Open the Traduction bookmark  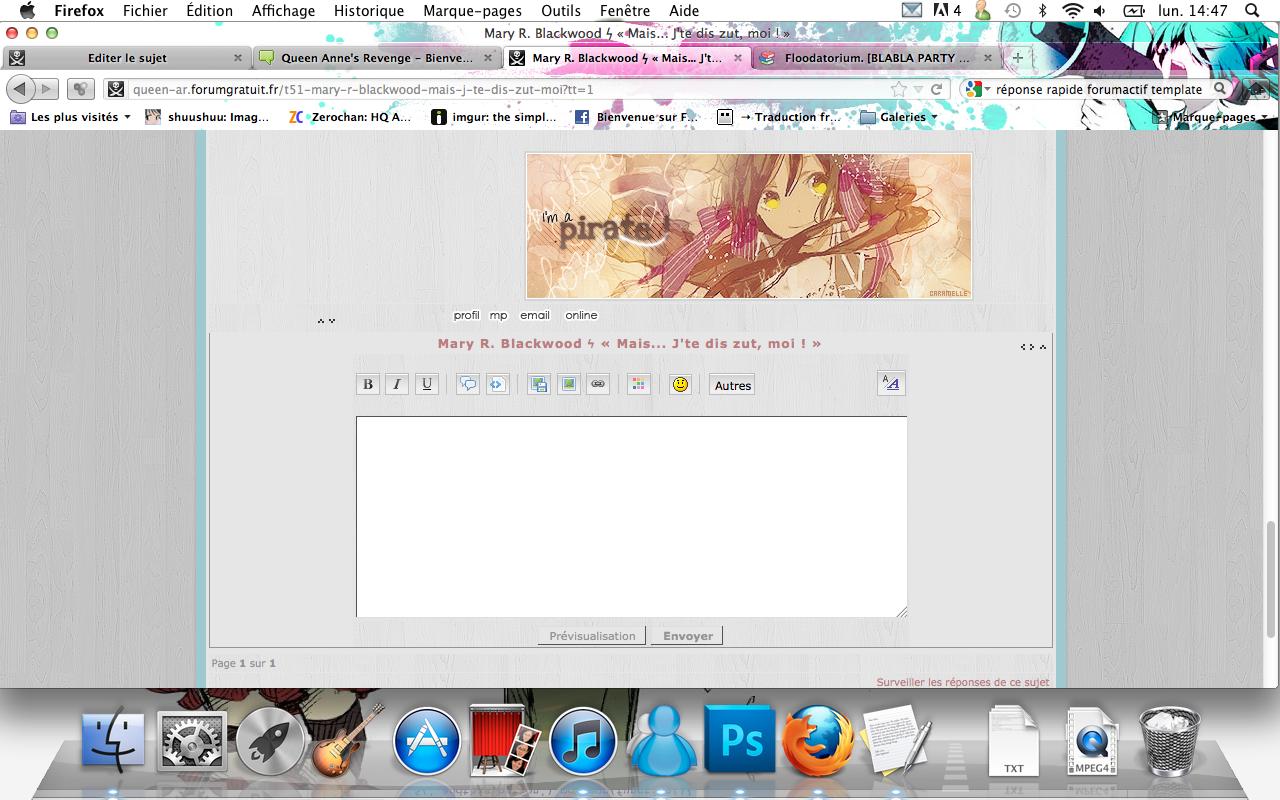[779, 117]
